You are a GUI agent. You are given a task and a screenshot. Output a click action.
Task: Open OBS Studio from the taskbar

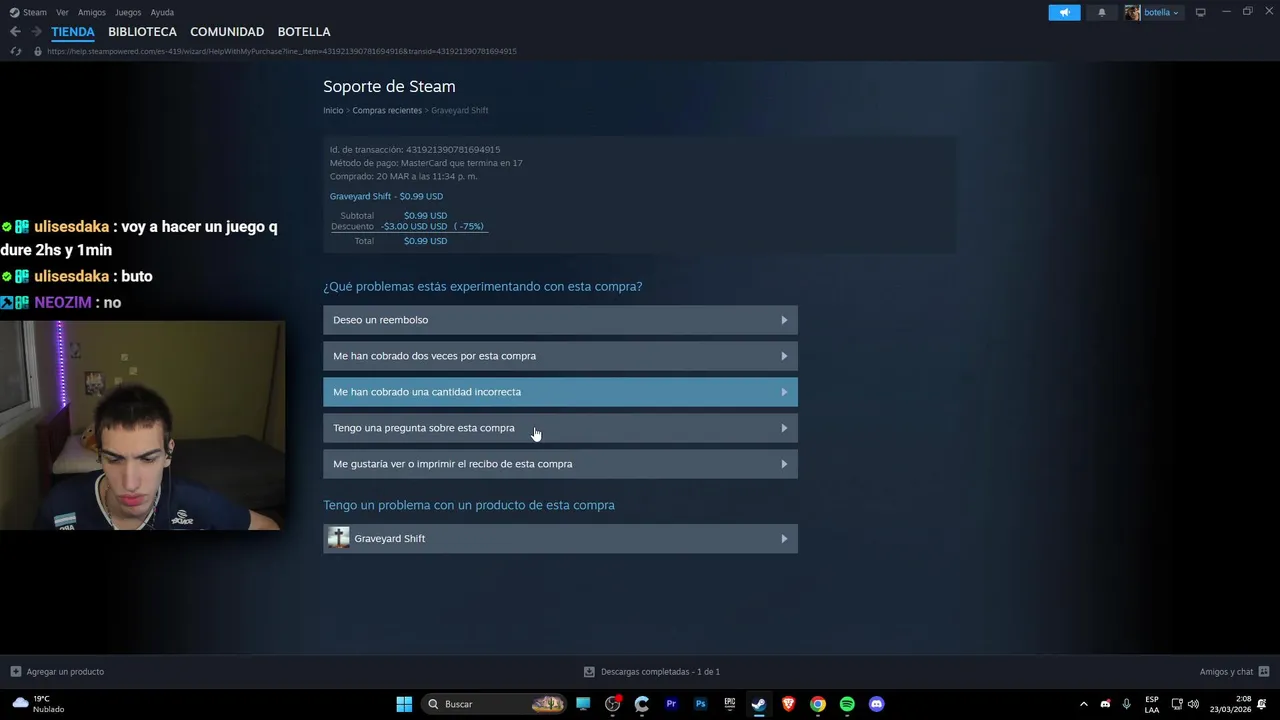click(613, 704)
